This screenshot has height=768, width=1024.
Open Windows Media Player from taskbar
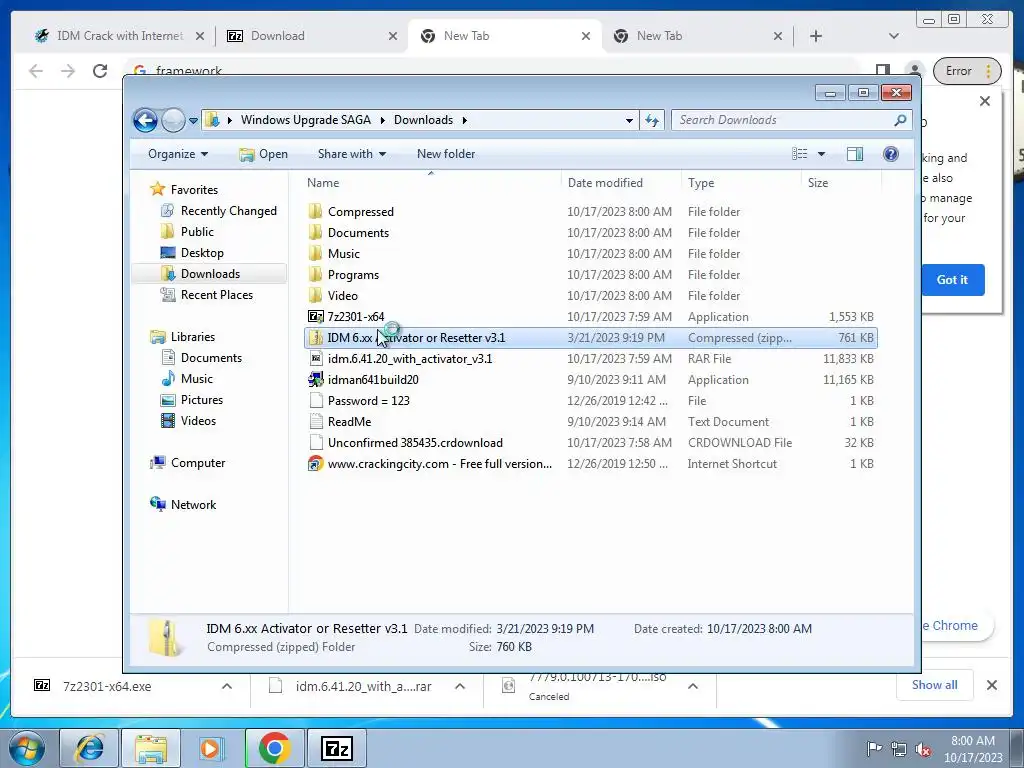pyautogui.click(x=213, y=748)
